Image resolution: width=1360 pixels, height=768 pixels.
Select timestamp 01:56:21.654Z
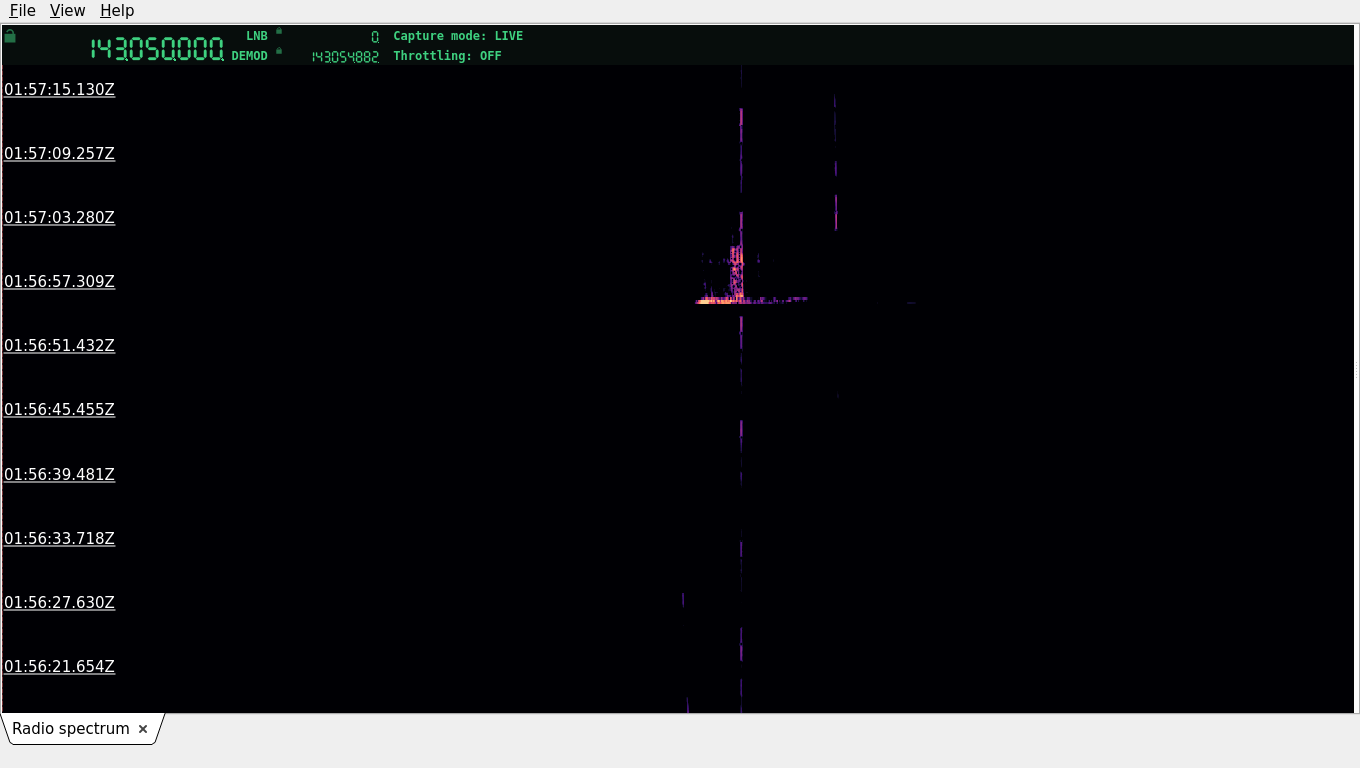(59, 666)
